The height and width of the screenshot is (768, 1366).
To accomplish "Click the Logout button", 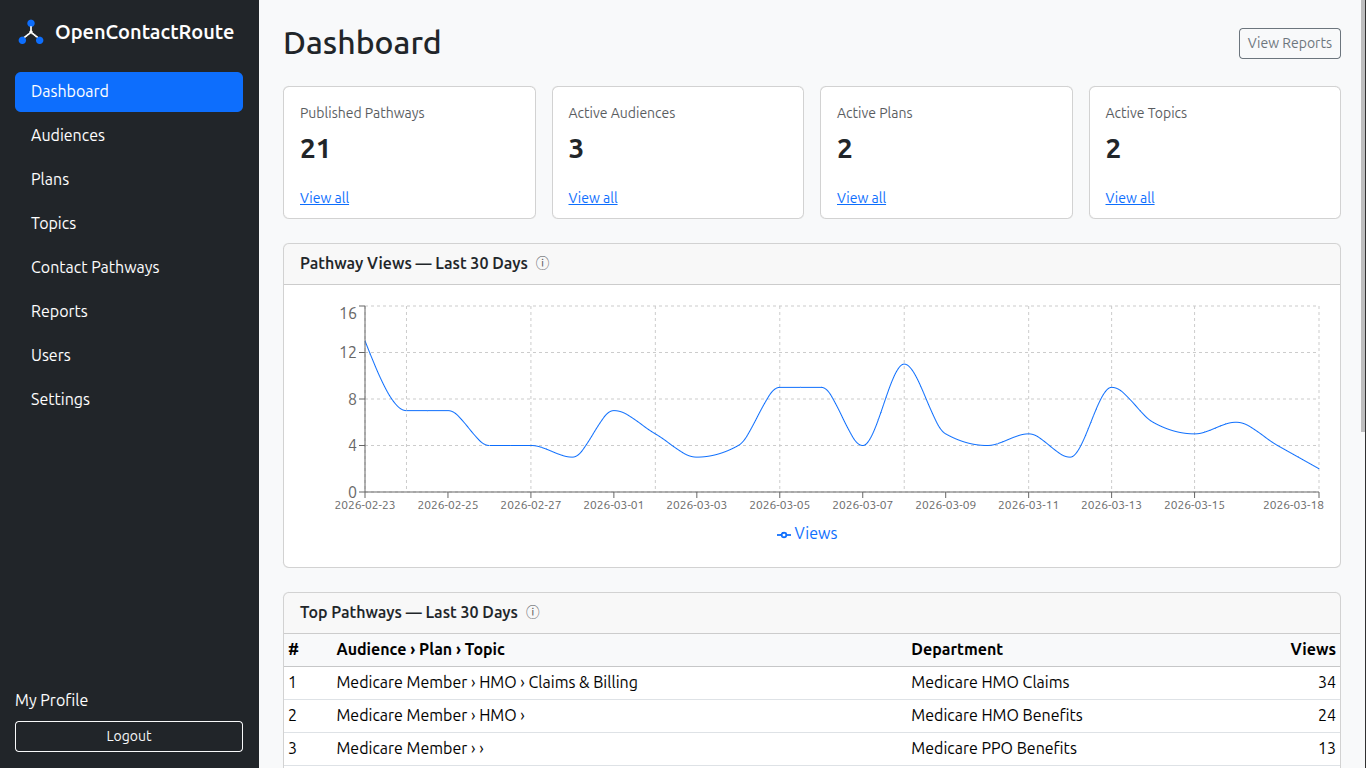I will tap(129, 736).
